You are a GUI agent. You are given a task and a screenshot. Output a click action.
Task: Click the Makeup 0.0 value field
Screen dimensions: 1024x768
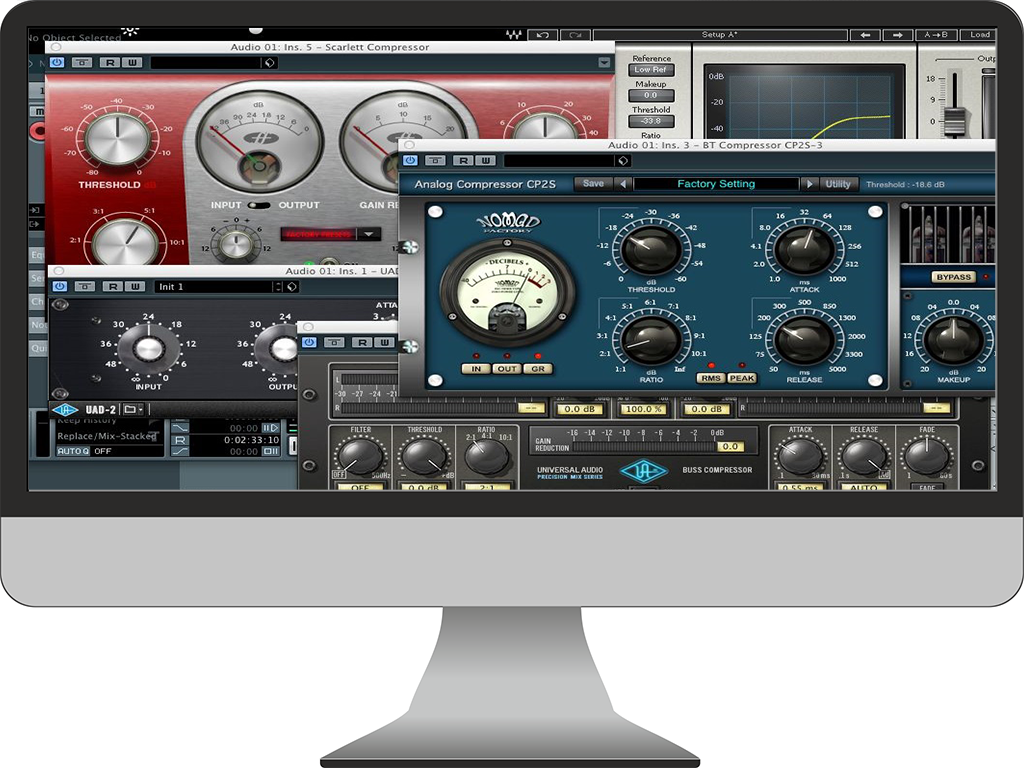651,95
